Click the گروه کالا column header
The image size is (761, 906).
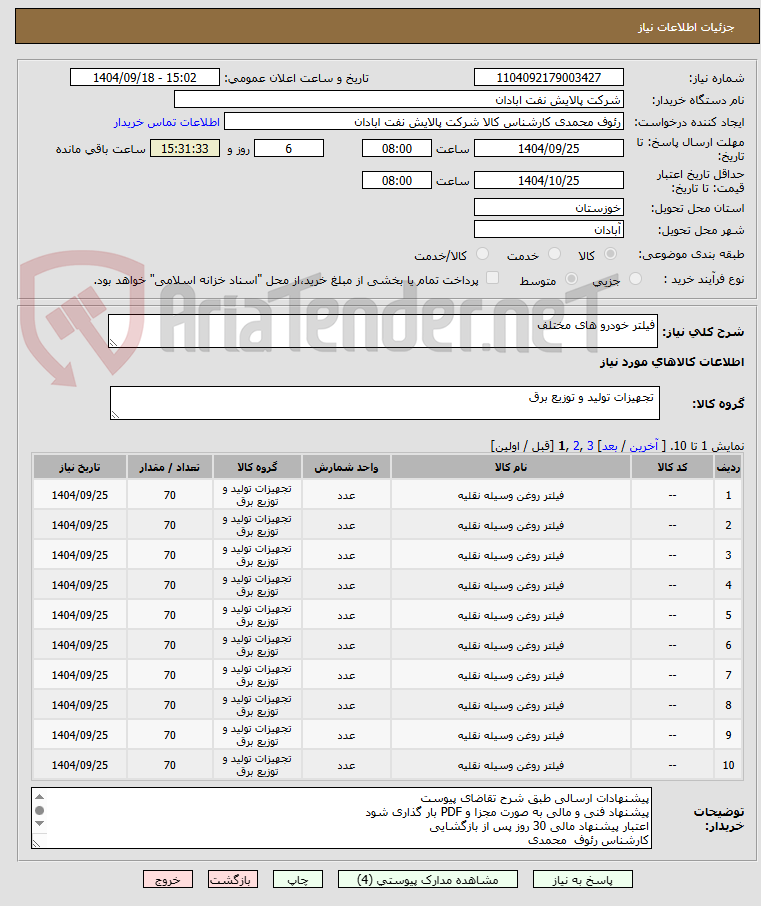[x=257, y=467]
